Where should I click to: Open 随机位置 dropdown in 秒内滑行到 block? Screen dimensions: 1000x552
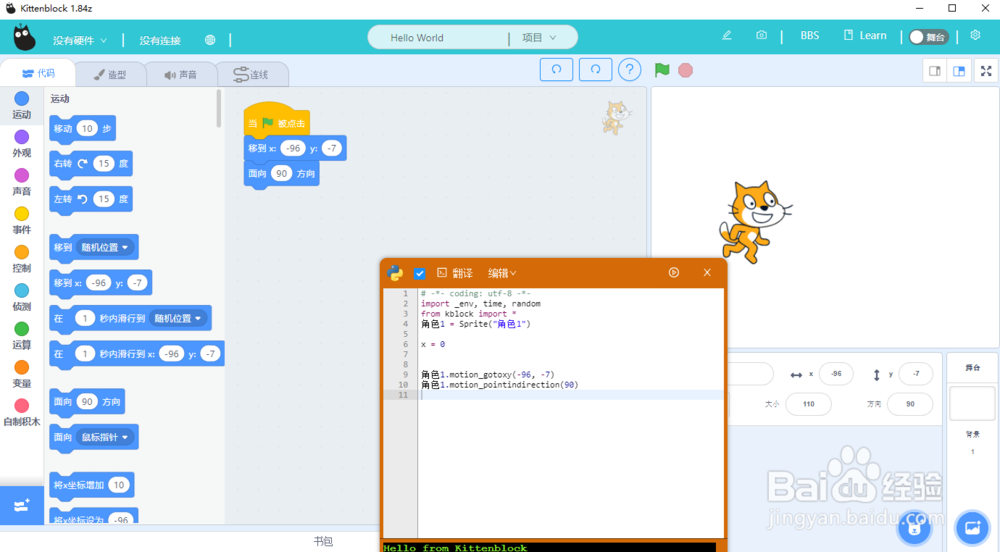[178, 318]
